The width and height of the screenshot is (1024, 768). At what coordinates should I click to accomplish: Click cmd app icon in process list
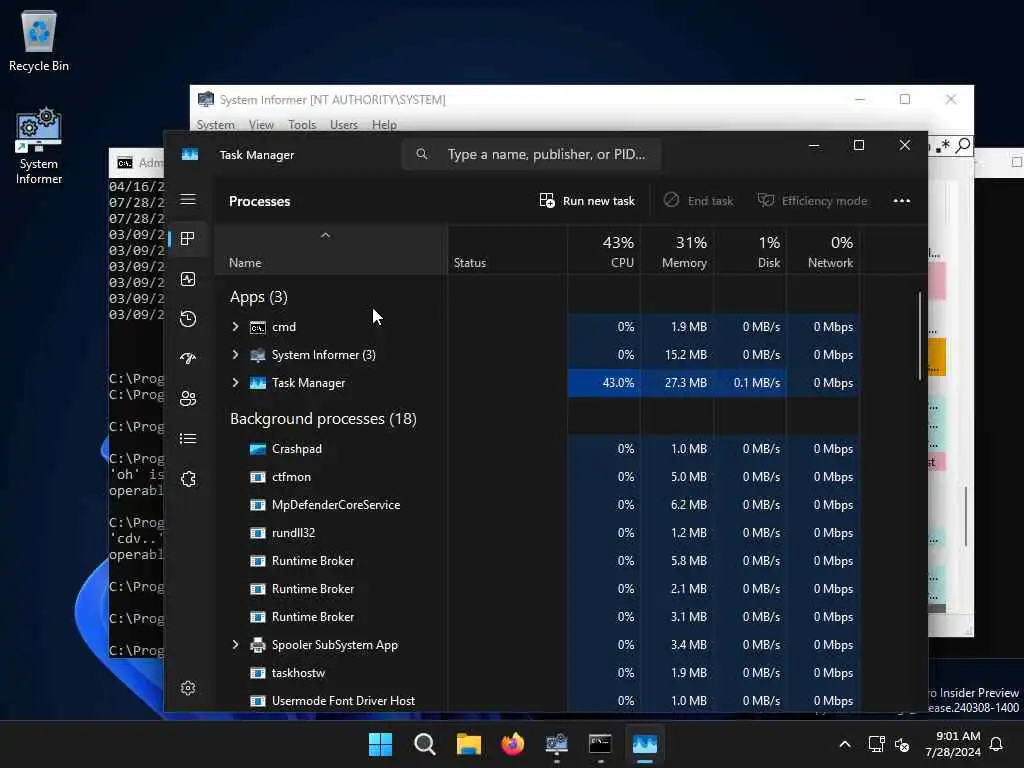[258, 327]
